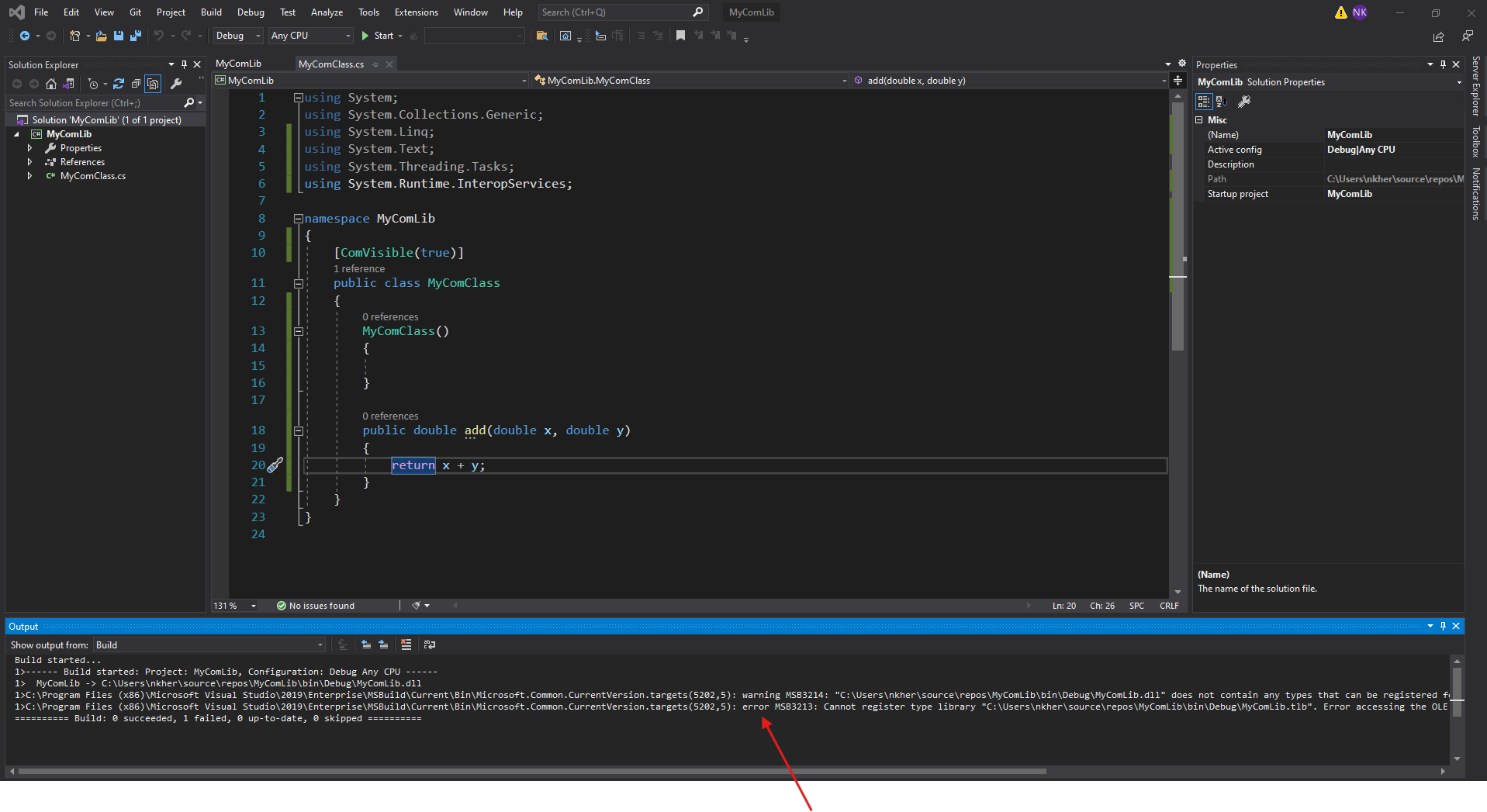Toggle auto-hide pin on Output panel
The image size is (1487, 812).
(1443, 626)
